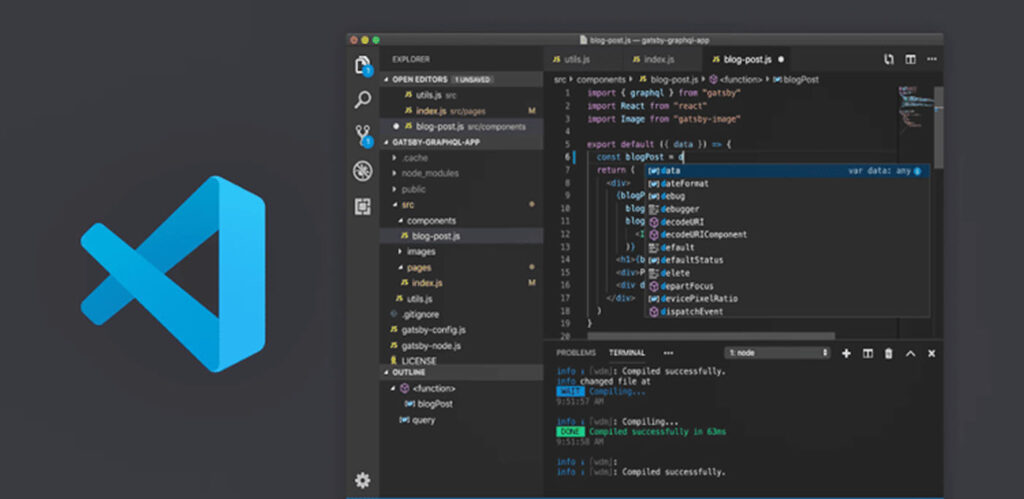The width and height of the screenshot is (1024, 499).
Task: Collapse the pages folder
Action: pyautogui.click(x=400, y=267)
